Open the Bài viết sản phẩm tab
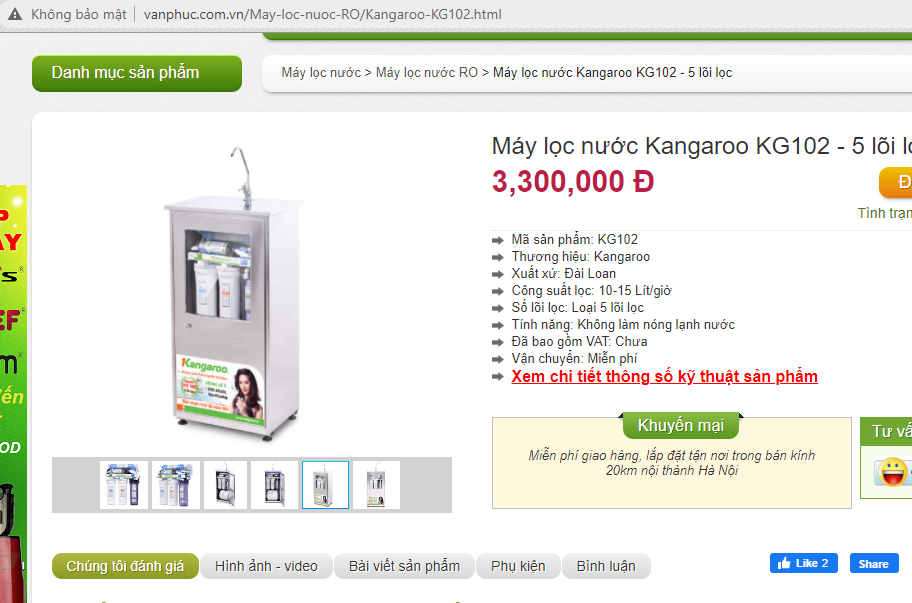This screenshot has width=912, height=603. point(404,566)
